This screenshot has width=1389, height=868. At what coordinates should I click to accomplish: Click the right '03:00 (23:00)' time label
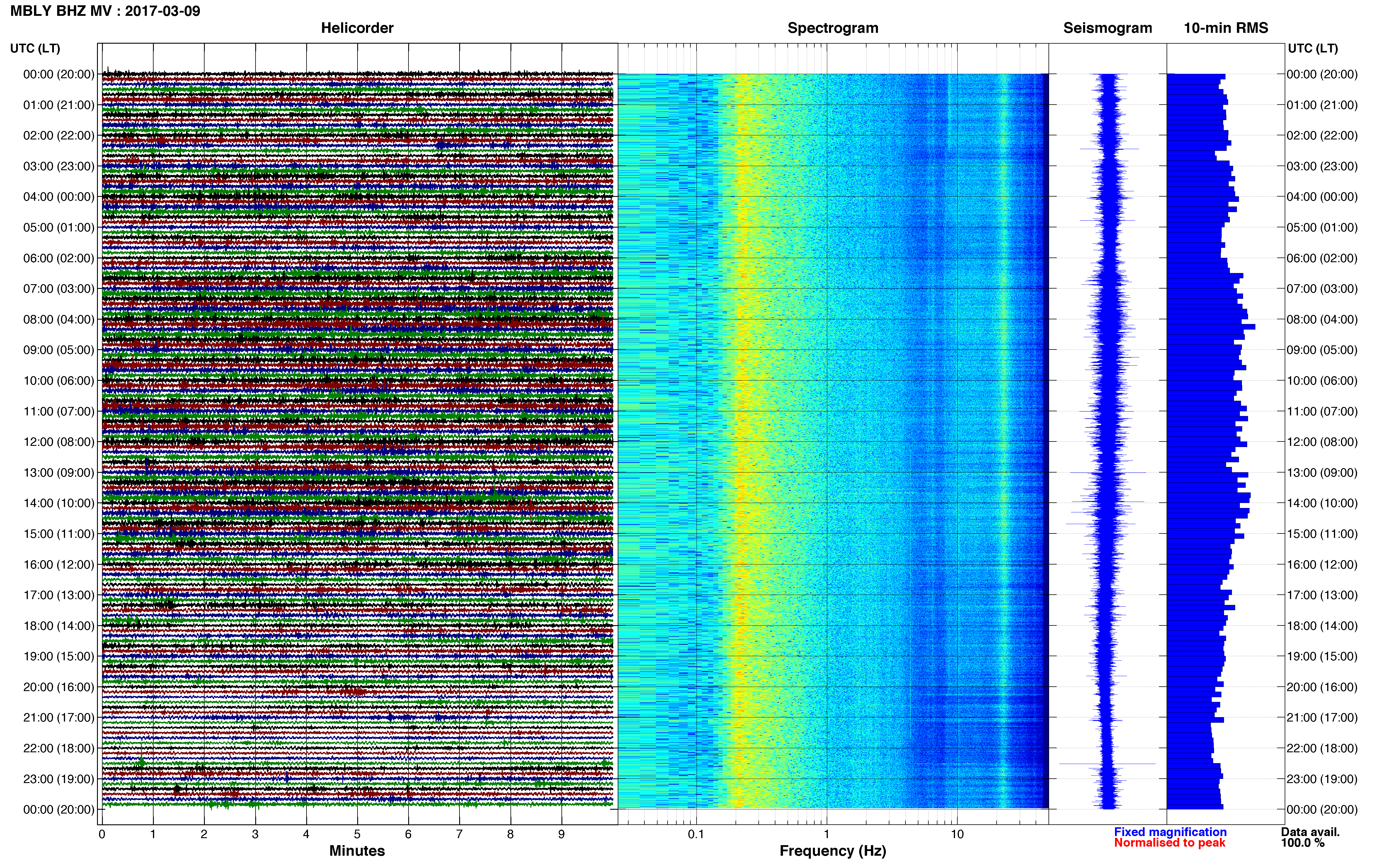pos(1322,166)
